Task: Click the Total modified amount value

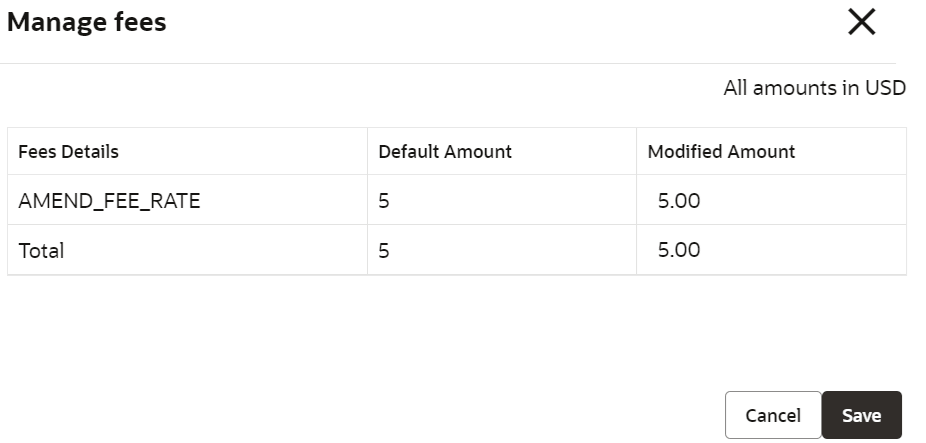Action: point(679,250)
